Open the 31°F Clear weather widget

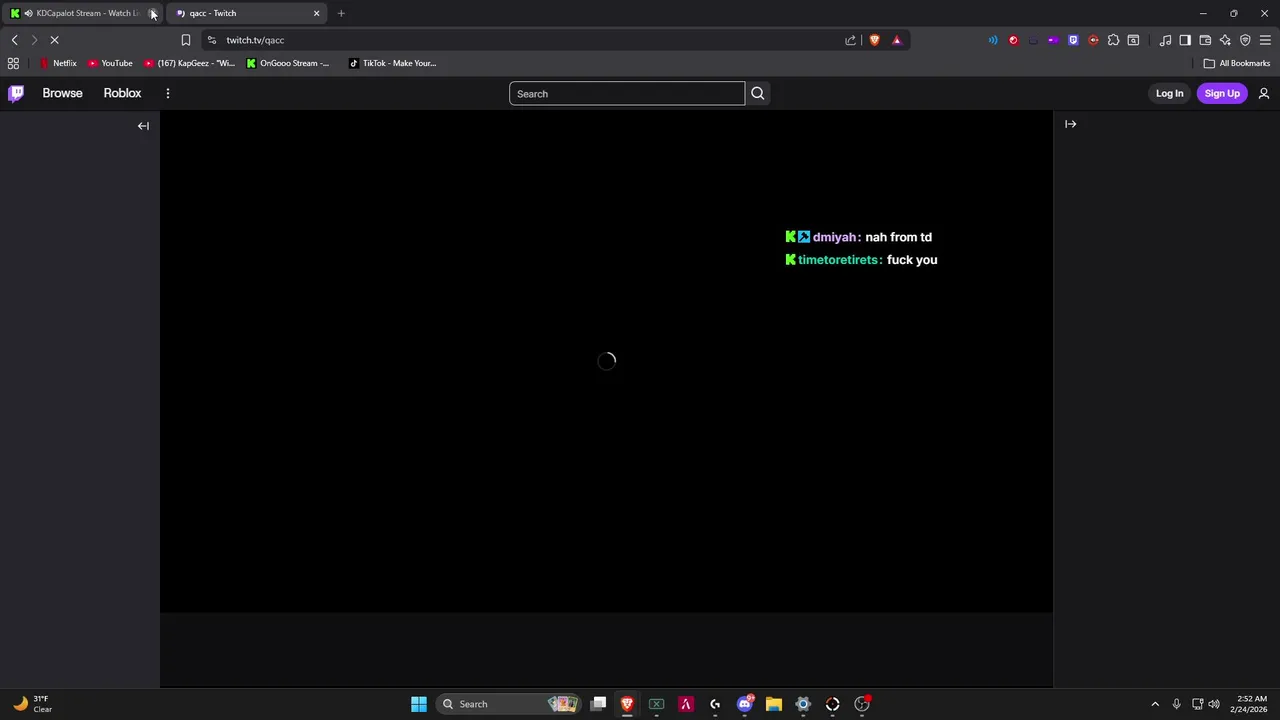(x=32, y=704)
